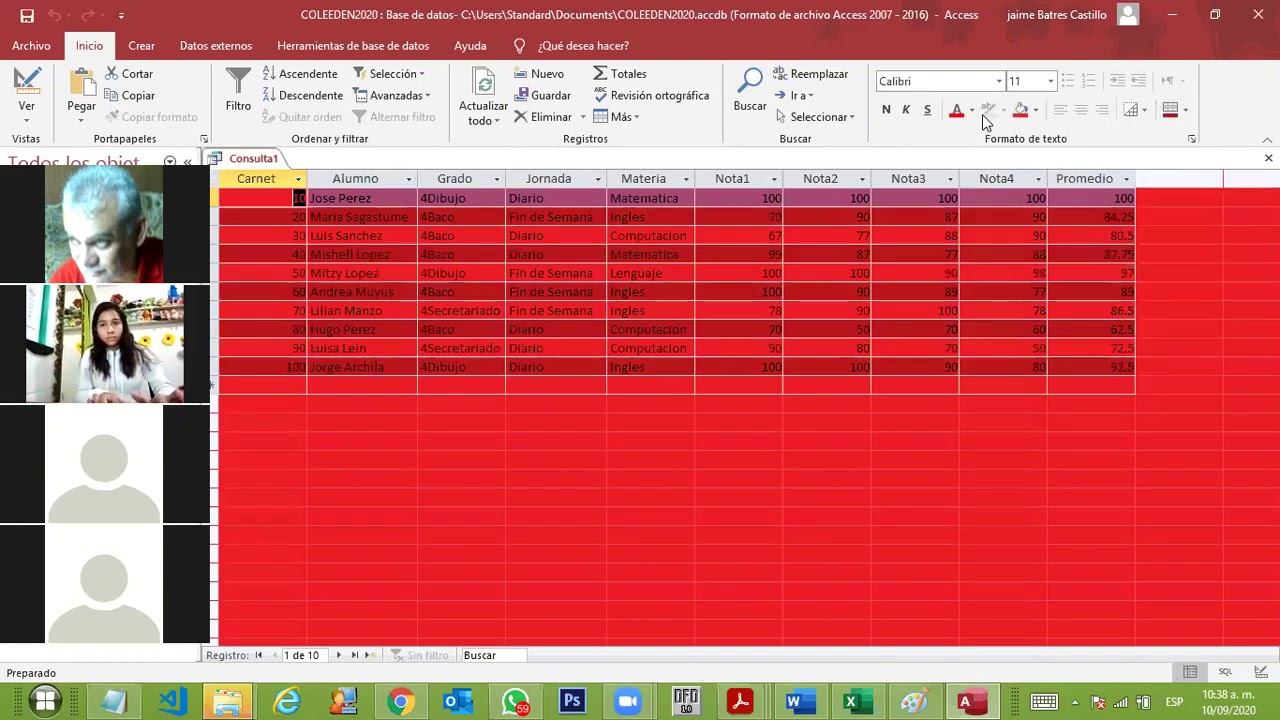Go to first record navigation arrow
This screenshot has width=1280, height=720.
coord(259,655)
